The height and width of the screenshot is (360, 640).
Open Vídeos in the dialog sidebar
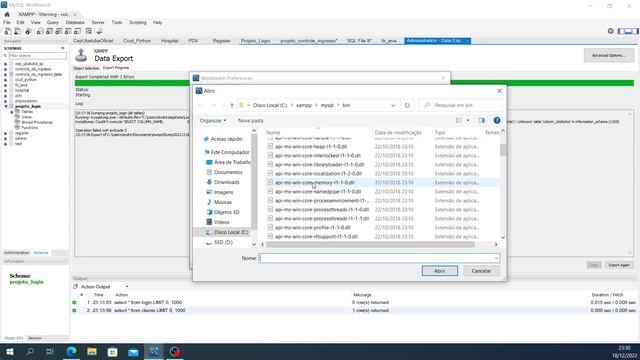coord(222,222)
